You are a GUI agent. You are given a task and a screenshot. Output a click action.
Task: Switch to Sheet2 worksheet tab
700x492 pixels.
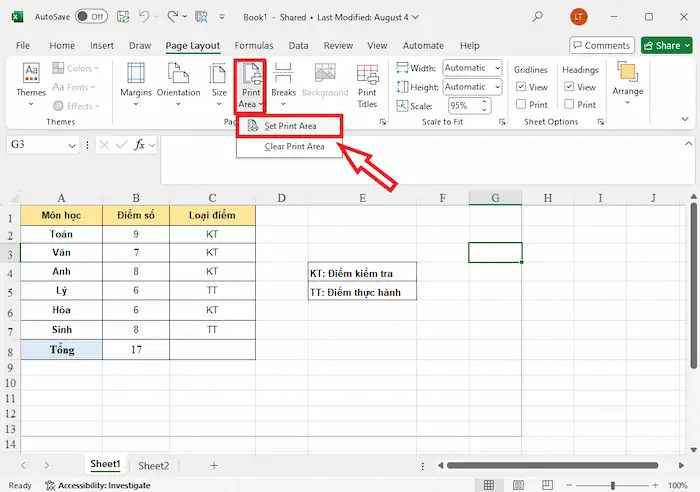click(x=153, y=465)
